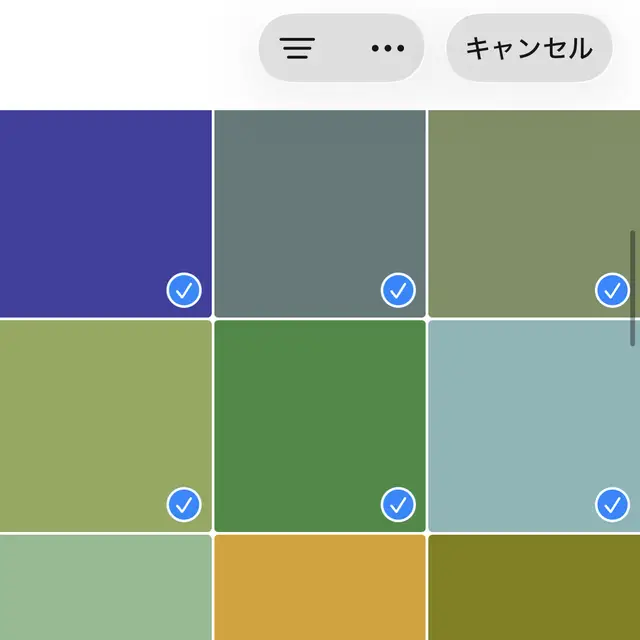Open the filter lines icon
640x640 pixels.
click(298, 48)
